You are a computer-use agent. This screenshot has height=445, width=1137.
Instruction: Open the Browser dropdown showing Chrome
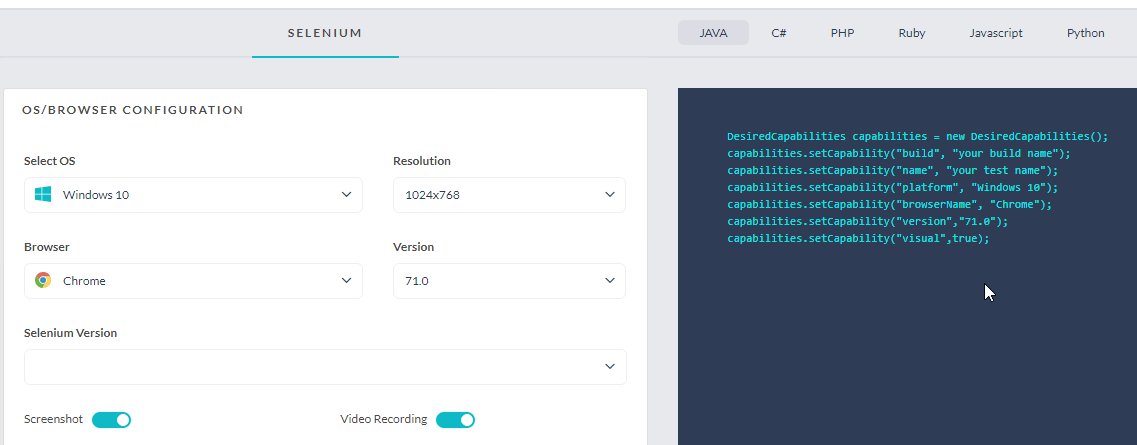tap(193, 280)
